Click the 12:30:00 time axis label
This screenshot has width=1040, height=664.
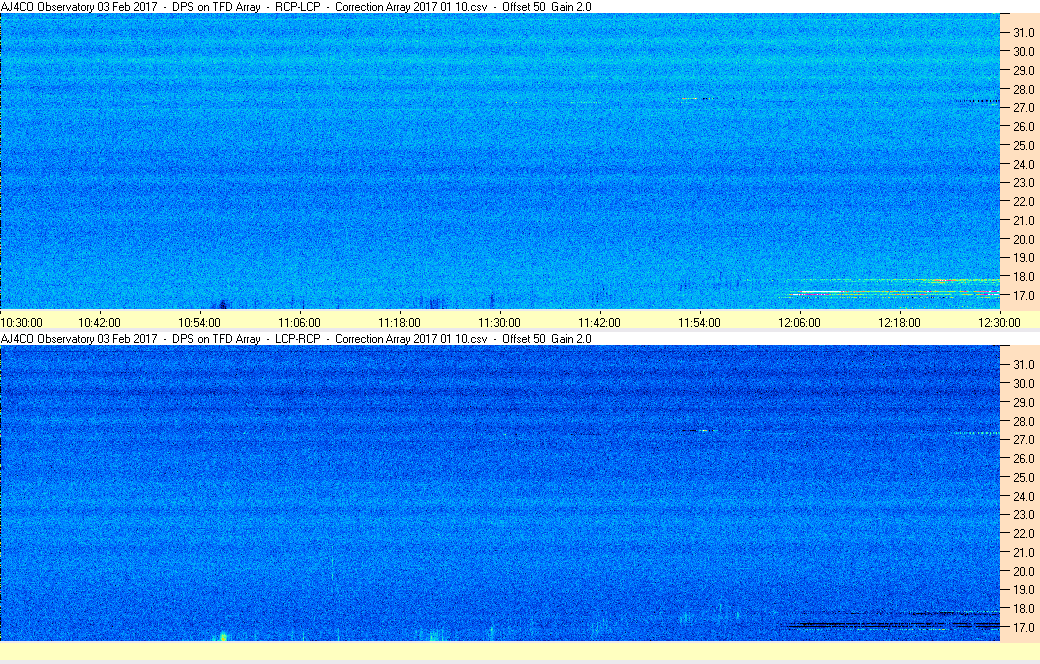click(1000, 323)
